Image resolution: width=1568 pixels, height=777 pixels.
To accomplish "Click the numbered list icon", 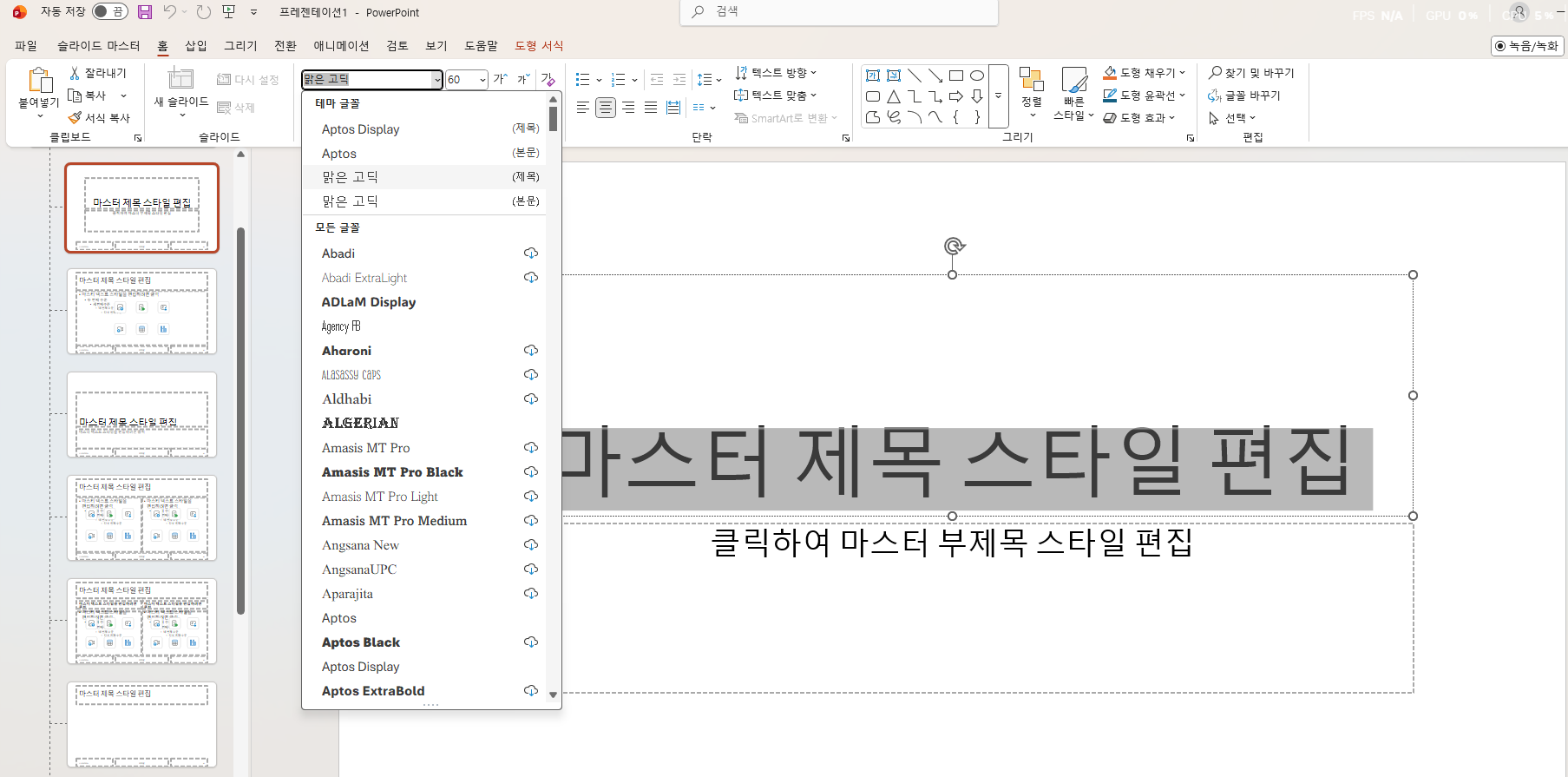I will 618,80.
